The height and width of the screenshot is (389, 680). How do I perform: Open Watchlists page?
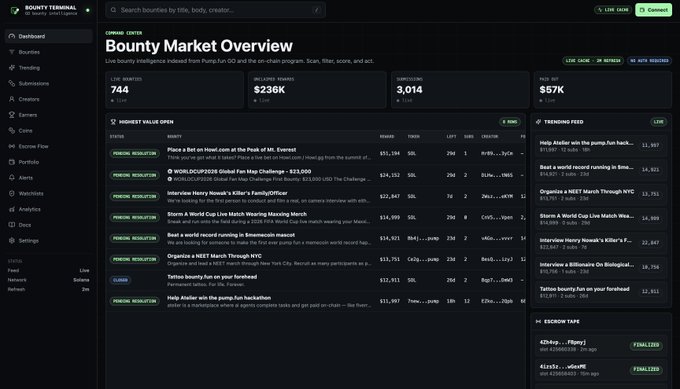pyautogui.click(x=49, y=193)
